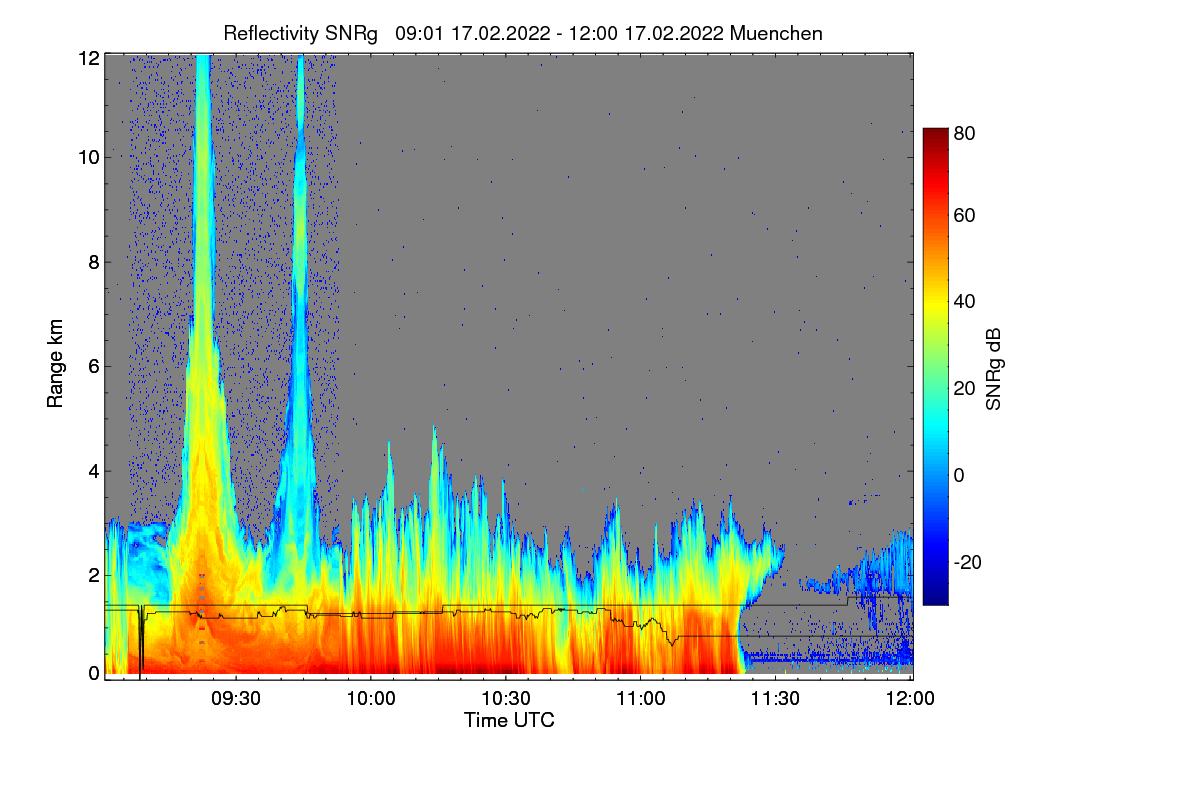The image size is (1200, 800).
Task: Click the 6 km range tick label
Action: pos(93,366)
